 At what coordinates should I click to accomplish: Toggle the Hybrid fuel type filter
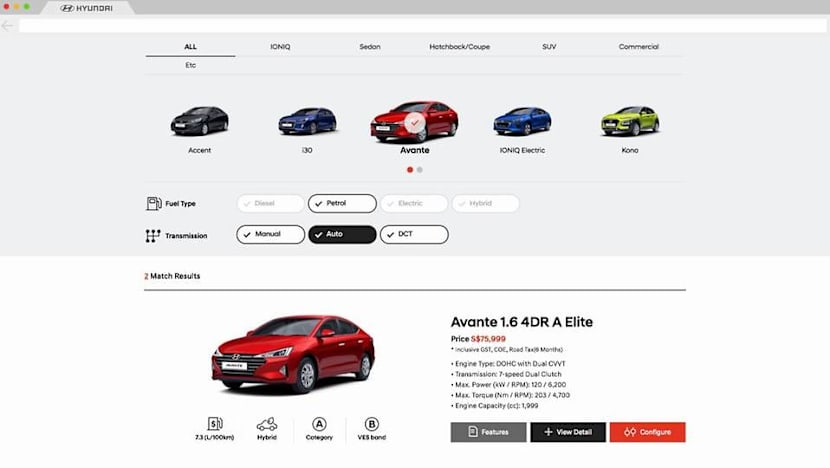pyautogui.click(x=485, y=203)
